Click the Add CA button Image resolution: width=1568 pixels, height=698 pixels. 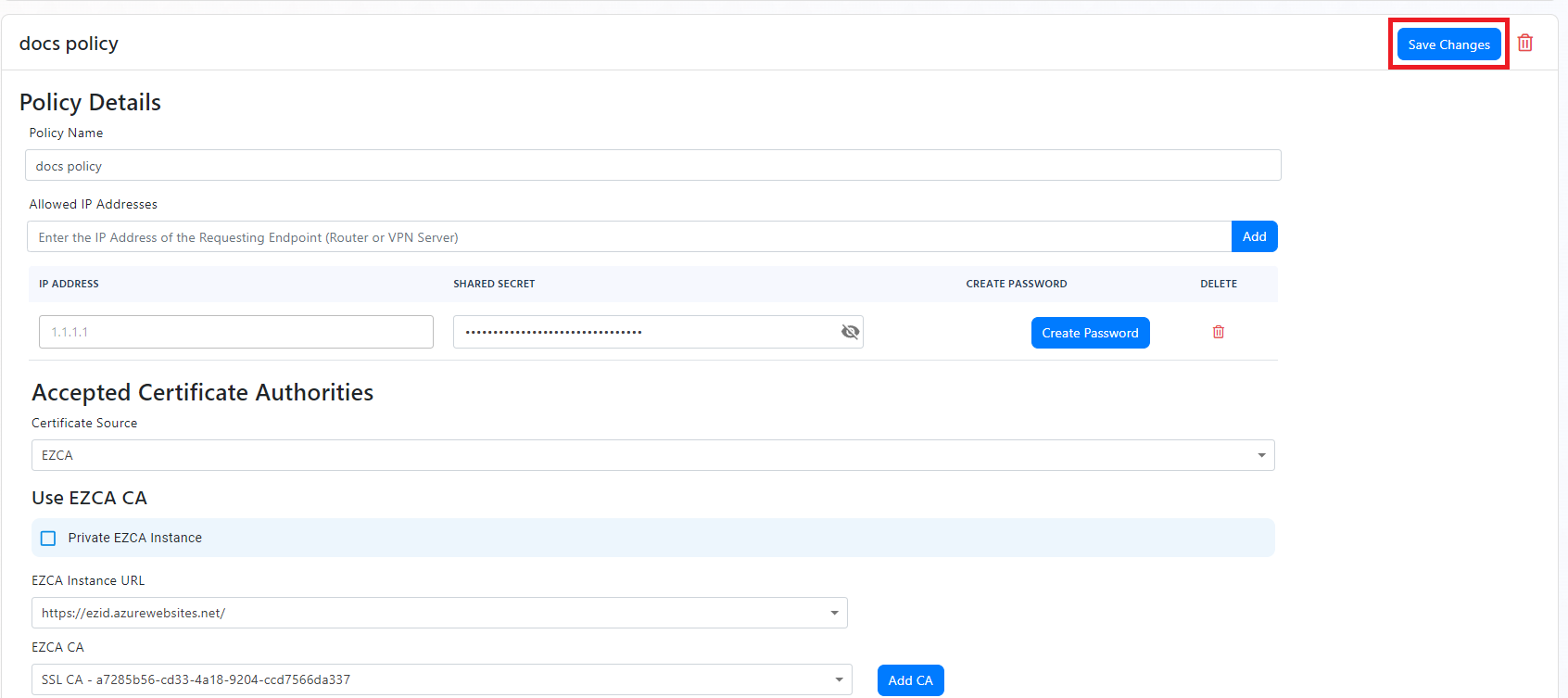click(x=911, y=680)
